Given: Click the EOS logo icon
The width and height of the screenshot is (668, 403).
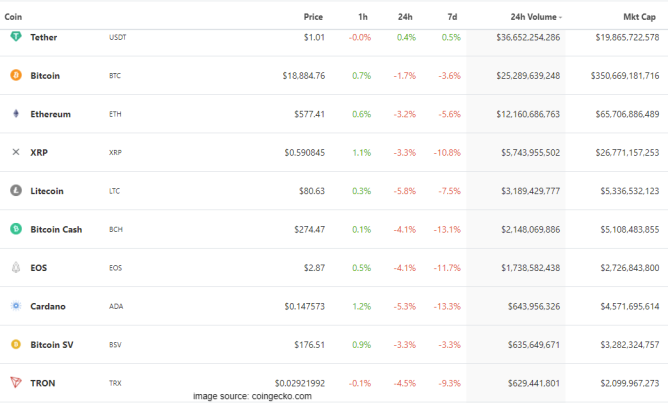Looking at the screenshot, I should click(16, 267).
